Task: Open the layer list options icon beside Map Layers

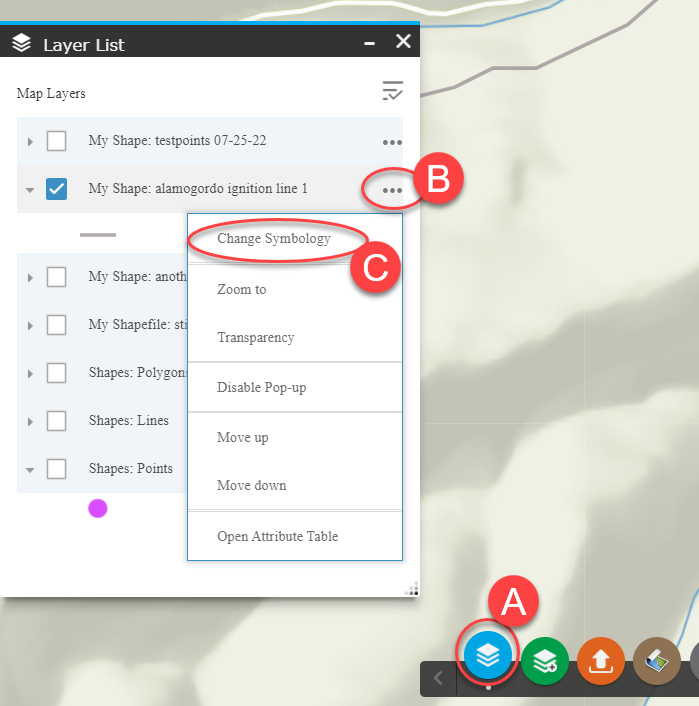Action: pos(392,91)
